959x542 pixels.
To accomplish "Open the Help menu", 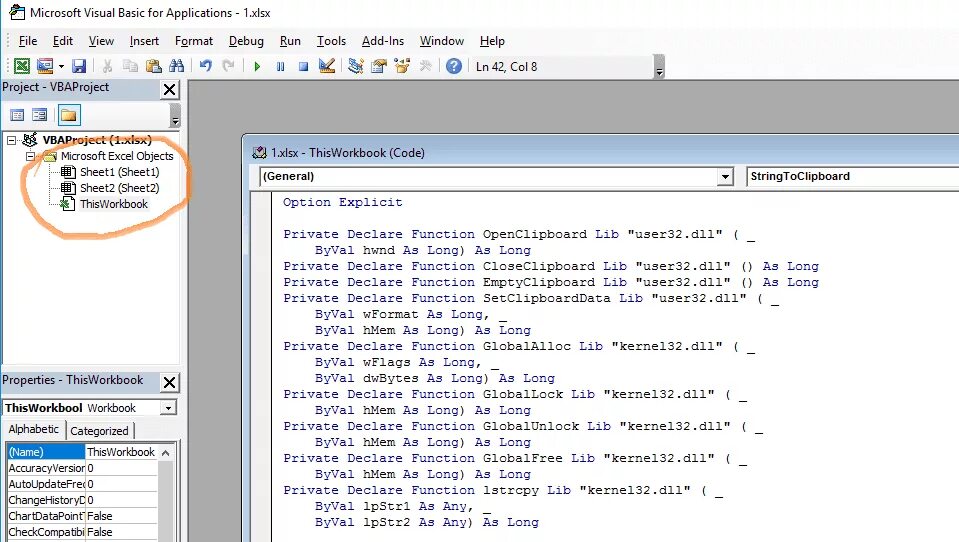I will (492, 41).
